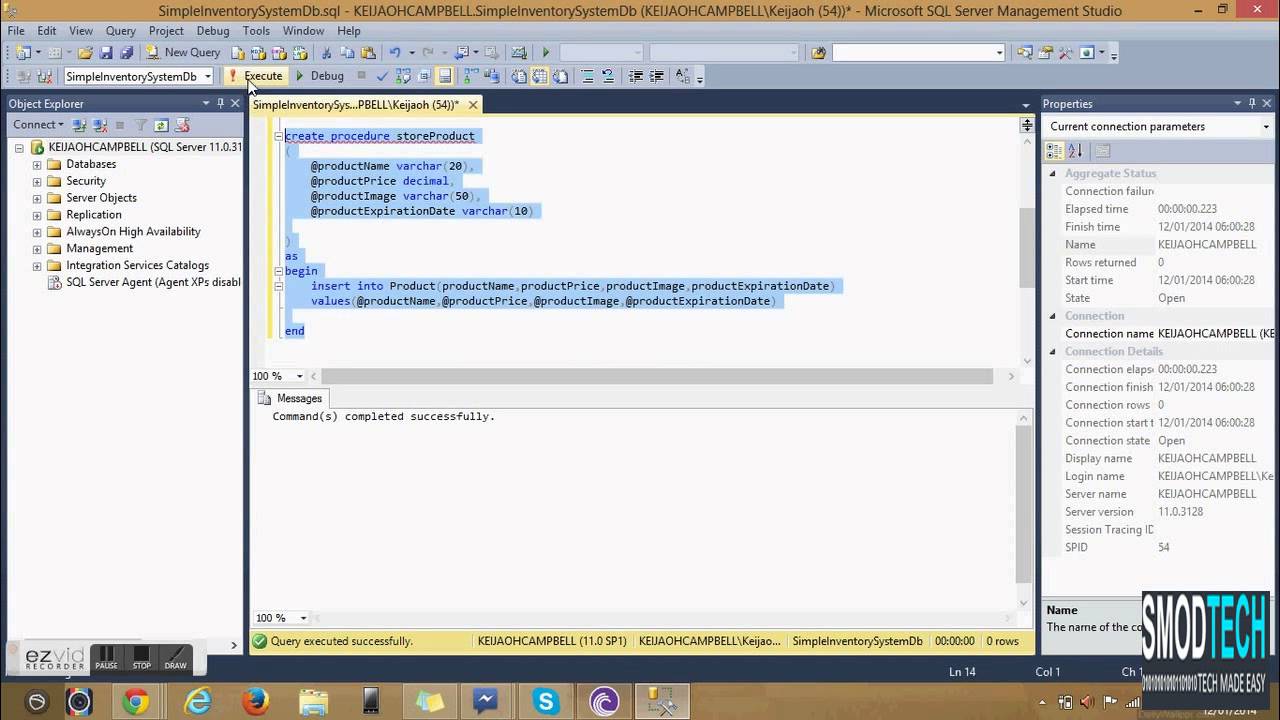Click the Save All icon
Viewport: 1280px width, 720px height.
tap(126, 52)
